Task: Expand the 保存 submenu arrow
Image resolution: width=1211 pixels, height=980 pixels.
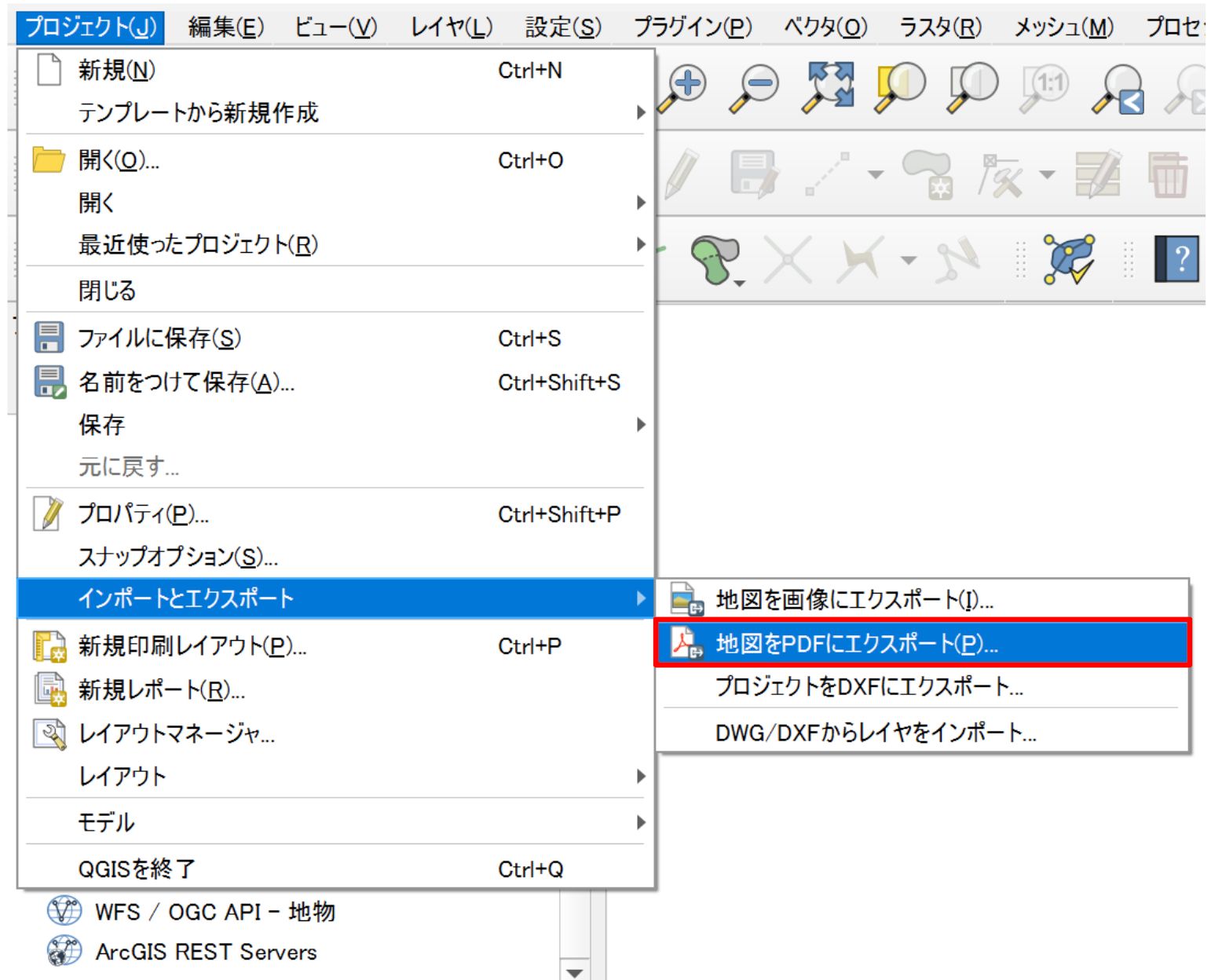Action: click(641, 425)
